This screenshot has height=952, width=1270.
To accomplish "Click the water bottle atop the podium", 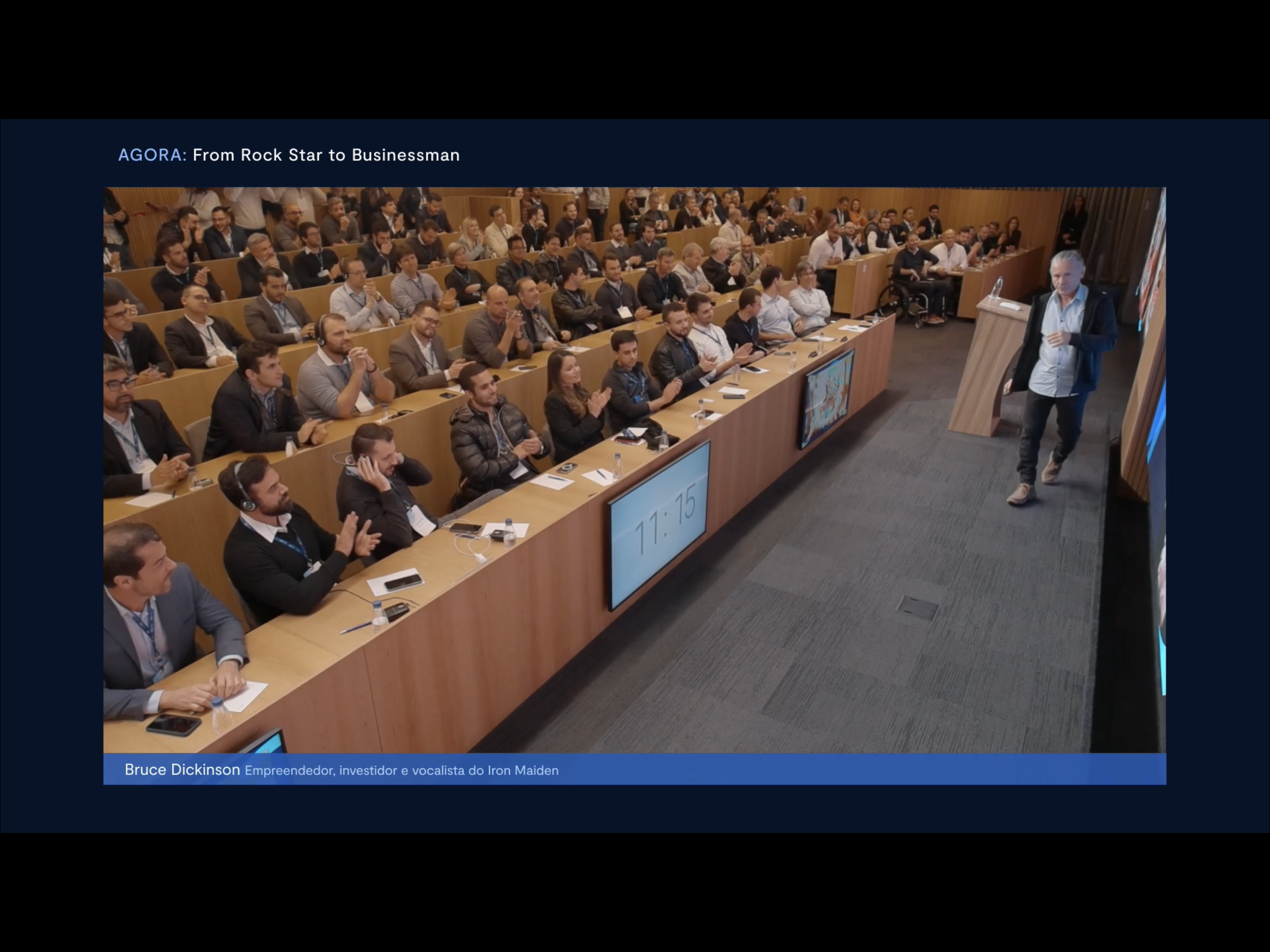I will [x=999, y=287].
